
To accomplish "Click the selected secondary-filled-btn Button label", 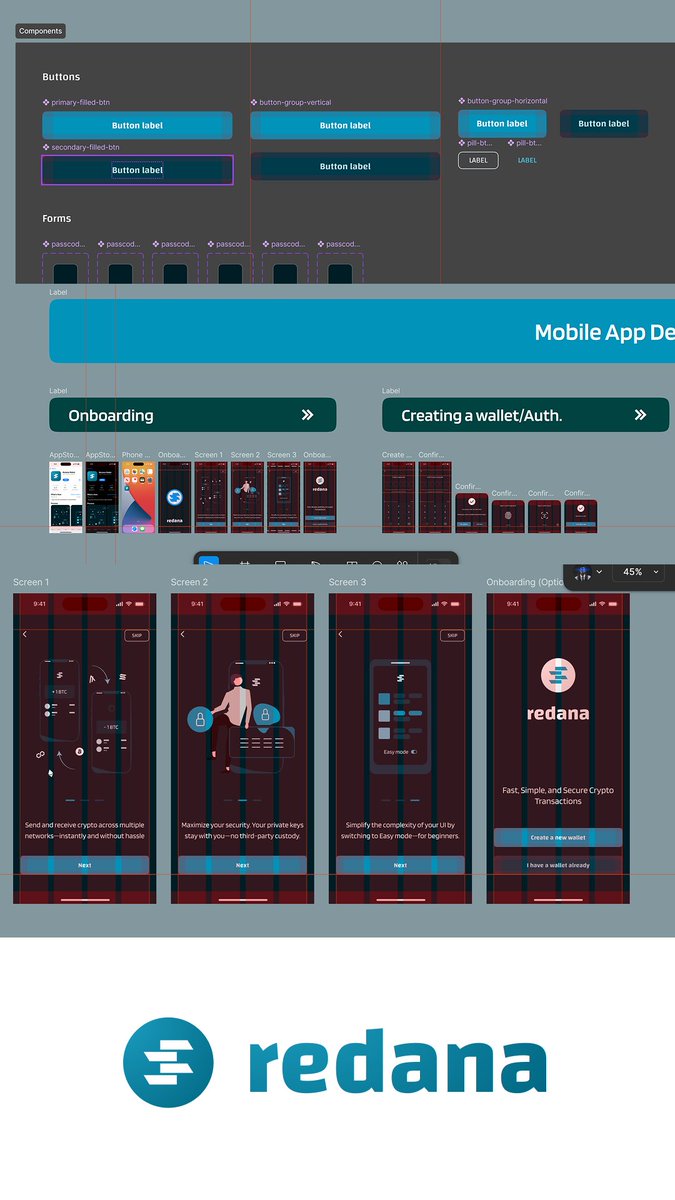I will 137,170.
